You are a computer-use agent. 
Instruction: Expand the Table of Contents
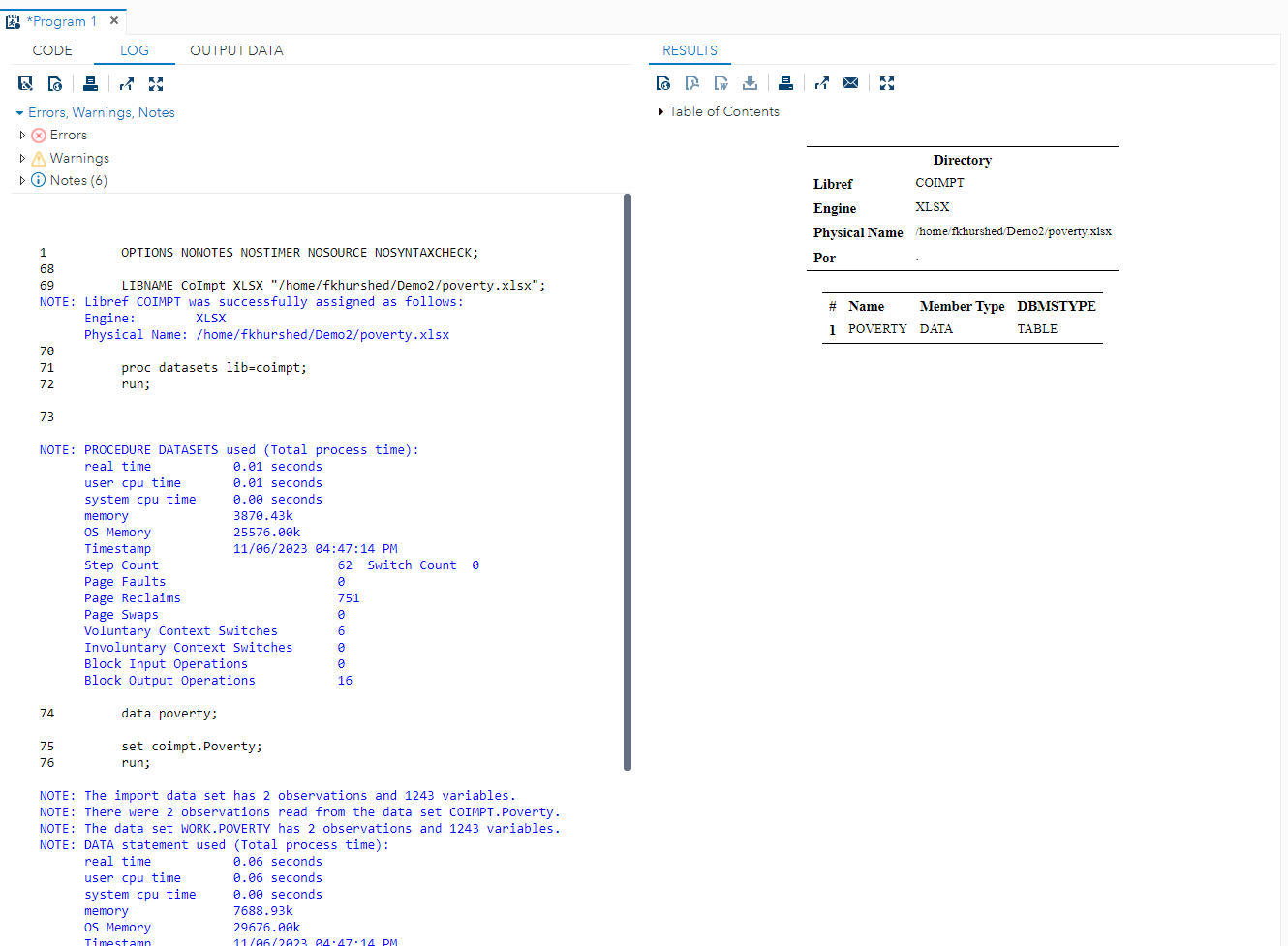pyautogui.click(x=659, y=111)
